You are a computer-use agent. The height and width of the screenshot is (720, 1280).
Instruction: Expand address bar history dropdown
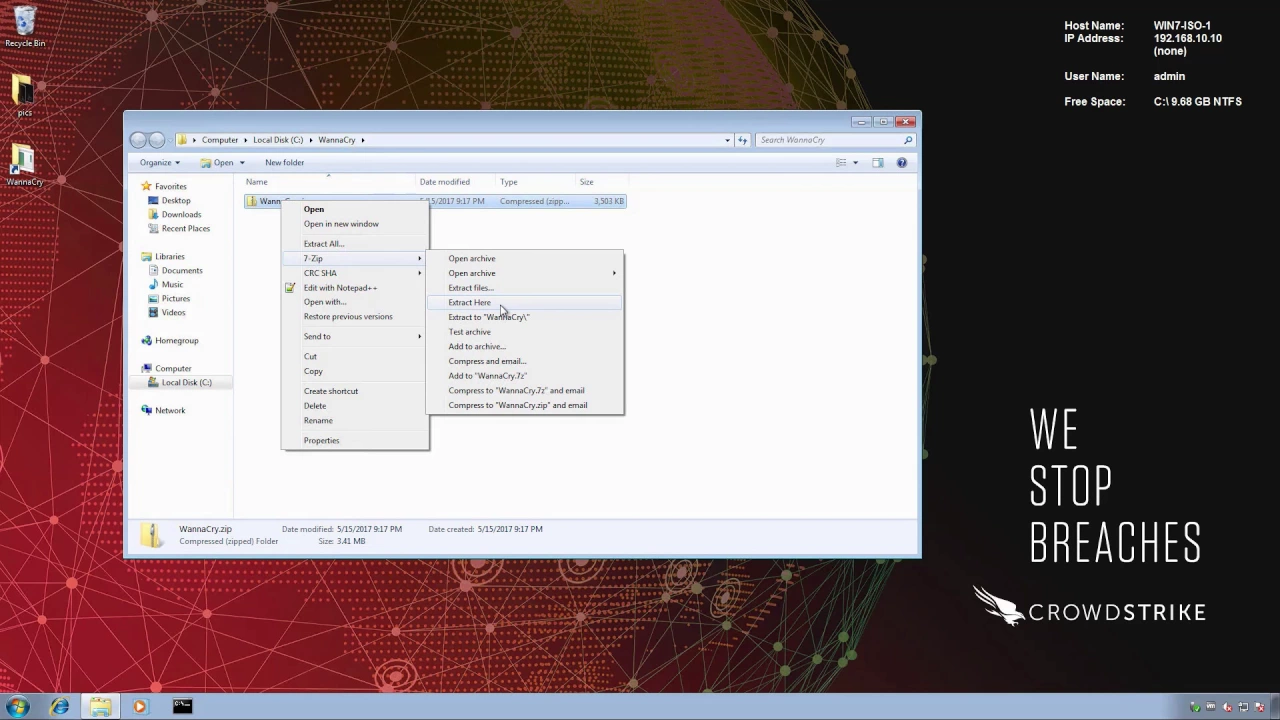(727, 140)
